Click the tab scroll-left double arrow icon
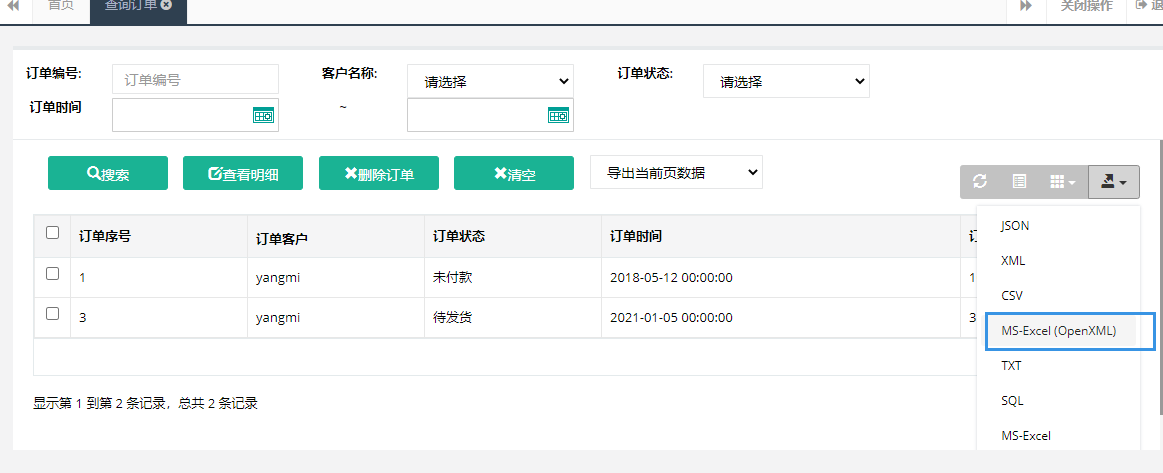The image size is (1163, 473). [x=13, y=6]
